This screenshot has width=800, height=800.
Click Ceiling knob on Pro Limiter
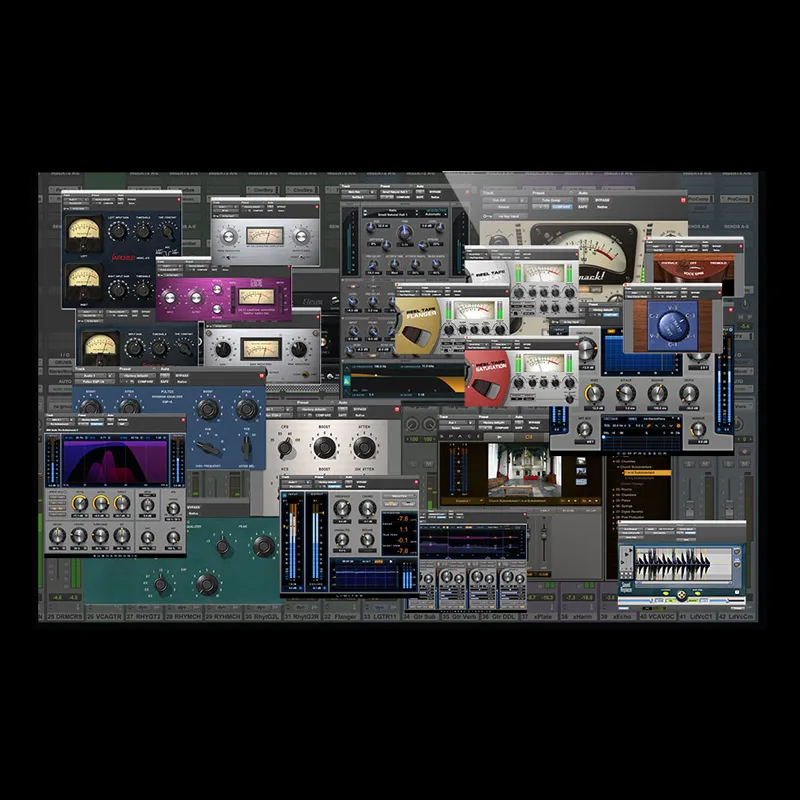coord(367,509)
